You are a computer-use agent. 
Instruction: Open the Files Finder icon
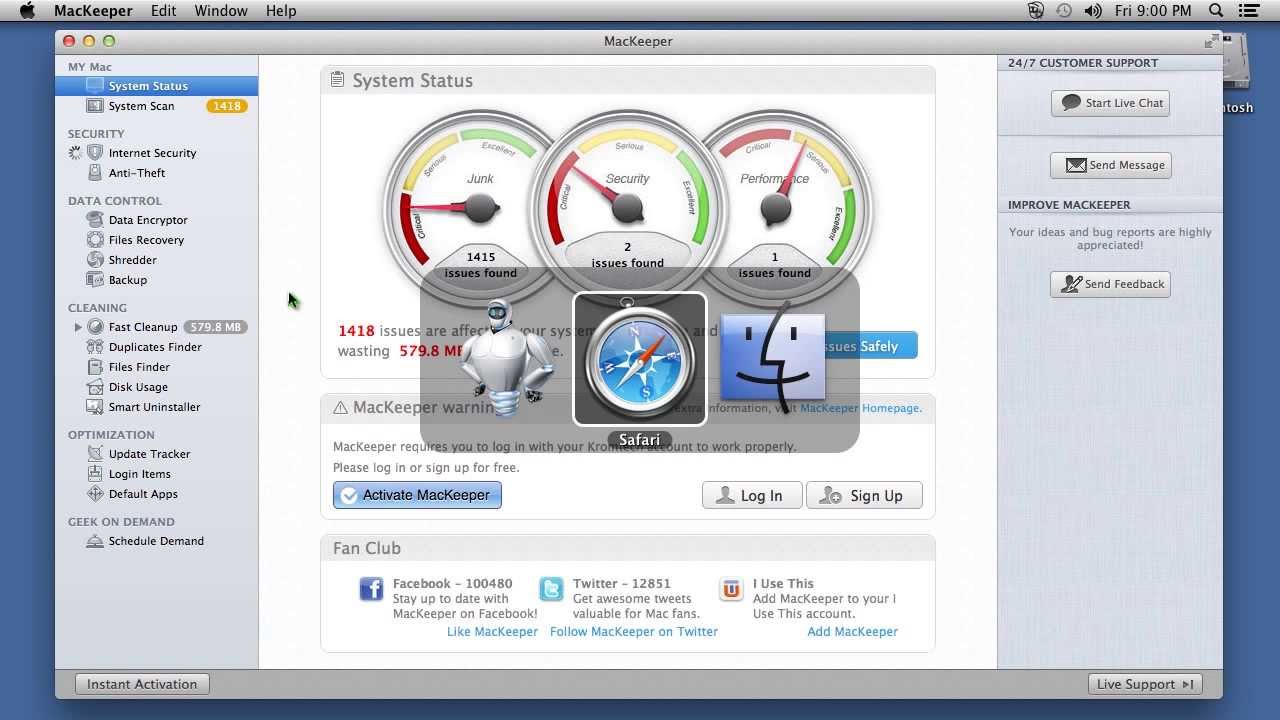(x=95, y=367)
